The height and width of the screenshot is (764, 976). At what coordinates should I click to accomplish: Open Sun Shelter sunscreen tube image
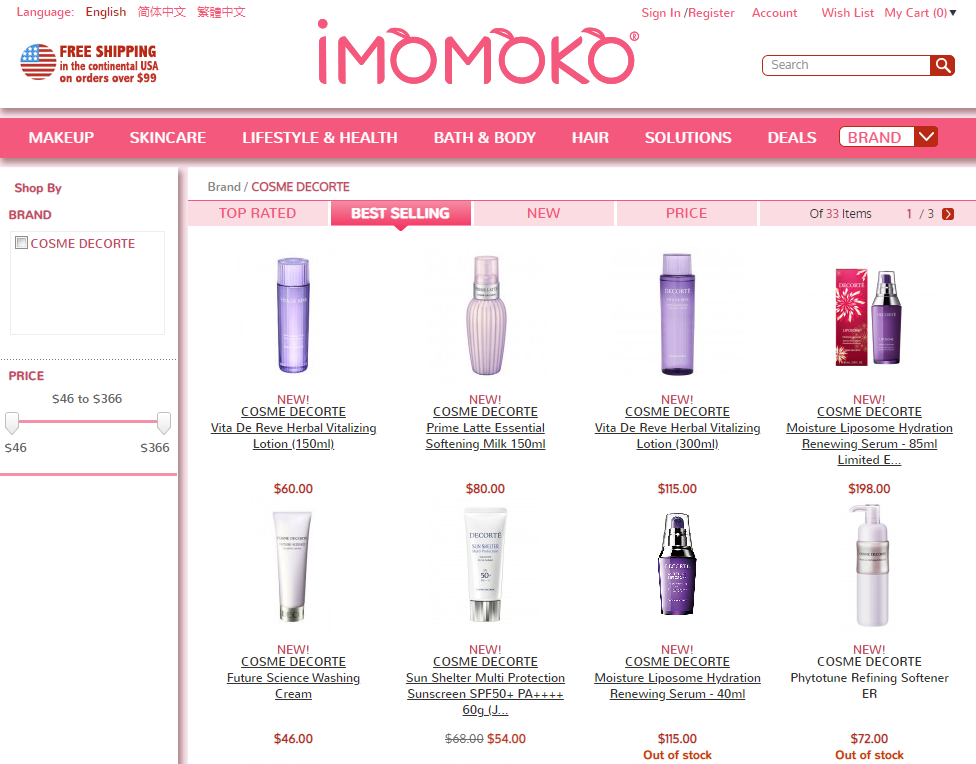[x=485, y=564]
